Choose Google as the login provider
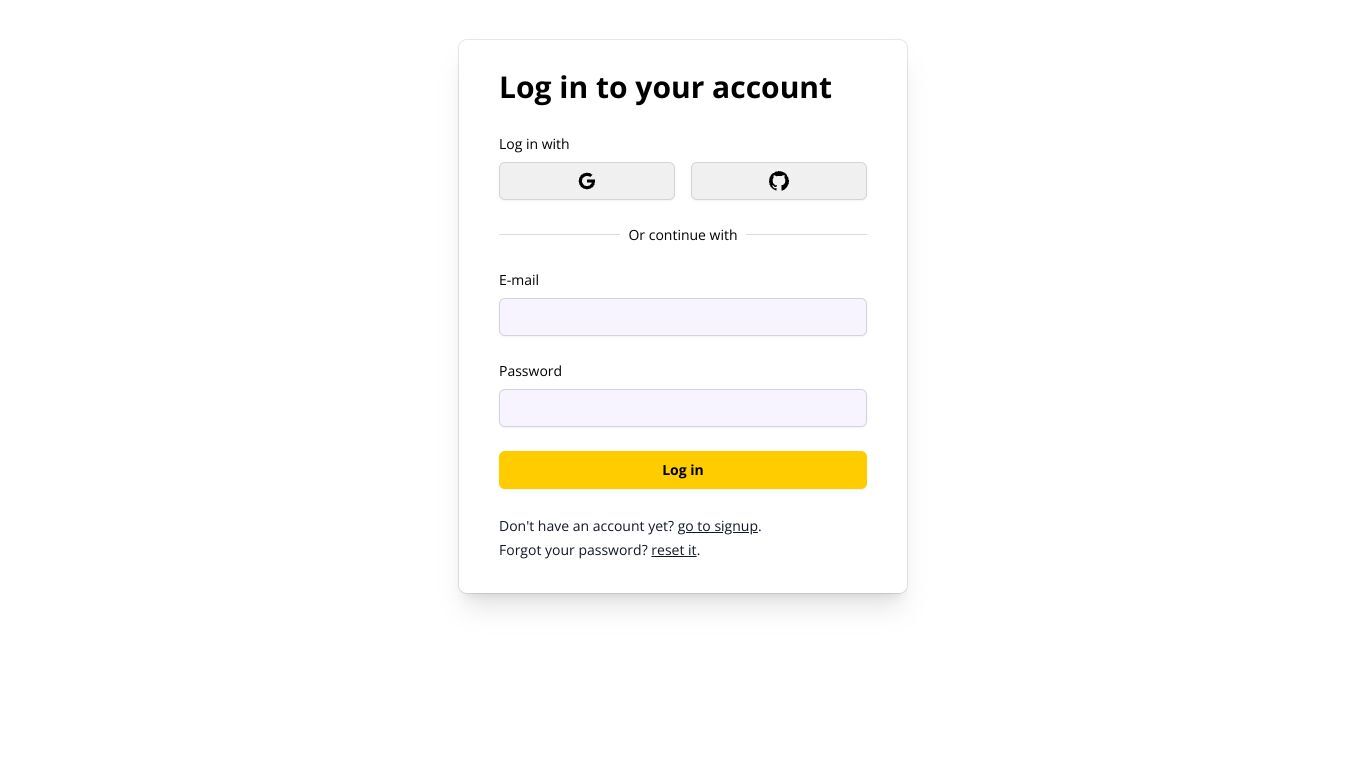This screenshot has width=1366, height=768. pyautogui.click(x=587, y=181)
